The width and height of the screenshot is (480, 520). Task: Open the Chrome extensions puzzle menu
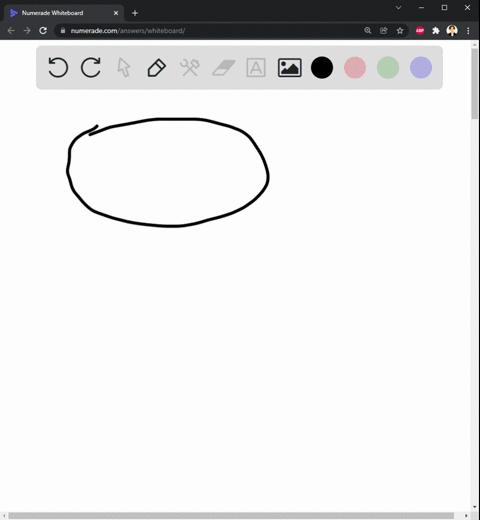436,31
